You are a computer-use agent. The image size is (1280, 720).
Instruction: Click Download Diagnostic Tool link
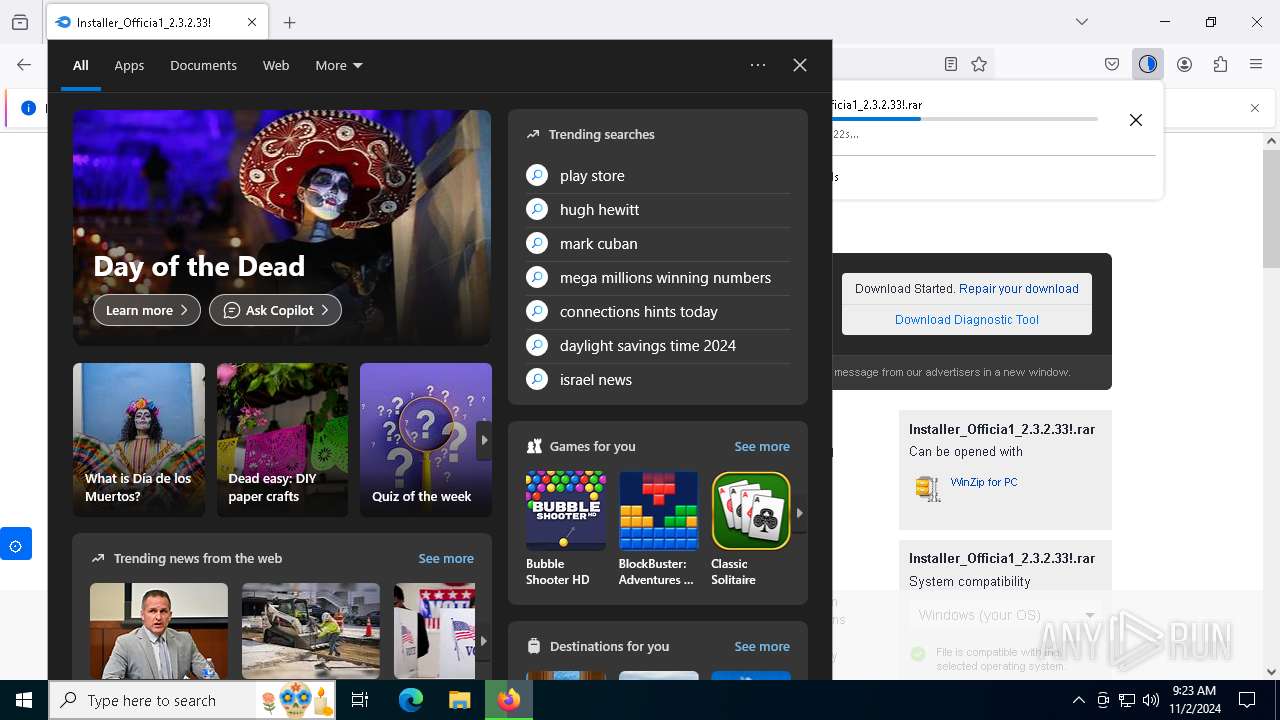coord(967,320)
